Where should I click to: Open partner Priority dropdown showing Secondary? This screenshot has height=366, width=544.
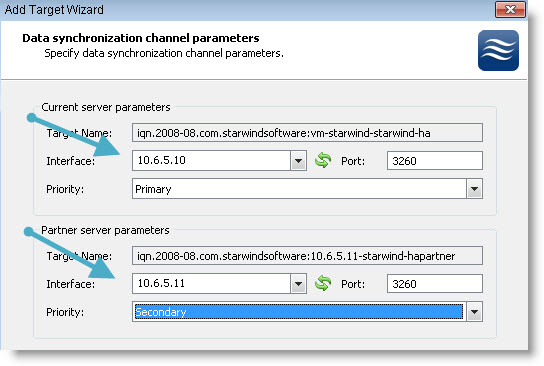click(x=474, y=312)
